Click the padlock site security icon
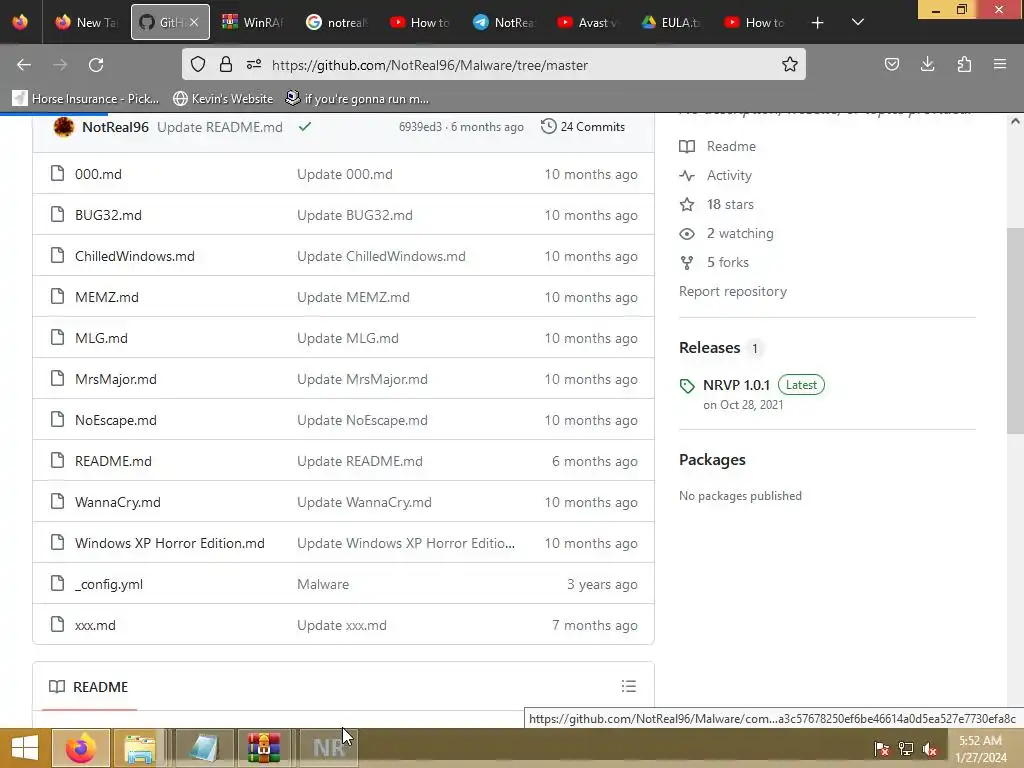 pos(226,64)
